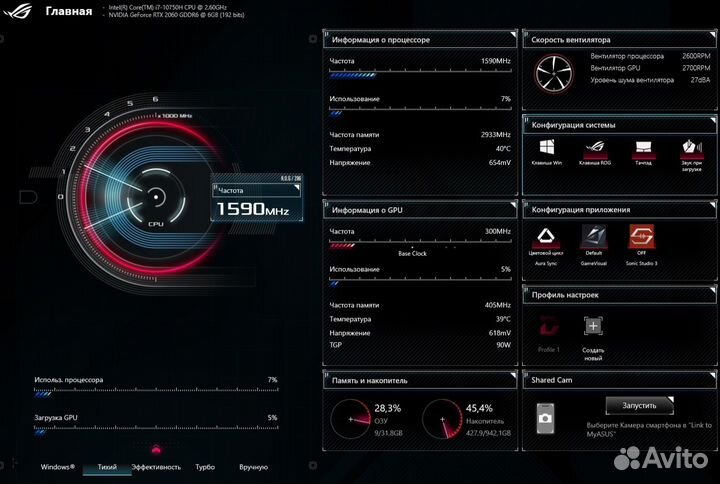The image size is (720, 484).
Task: Toggle the Windows key (Клавиша Win) icon
Action: 546,147
